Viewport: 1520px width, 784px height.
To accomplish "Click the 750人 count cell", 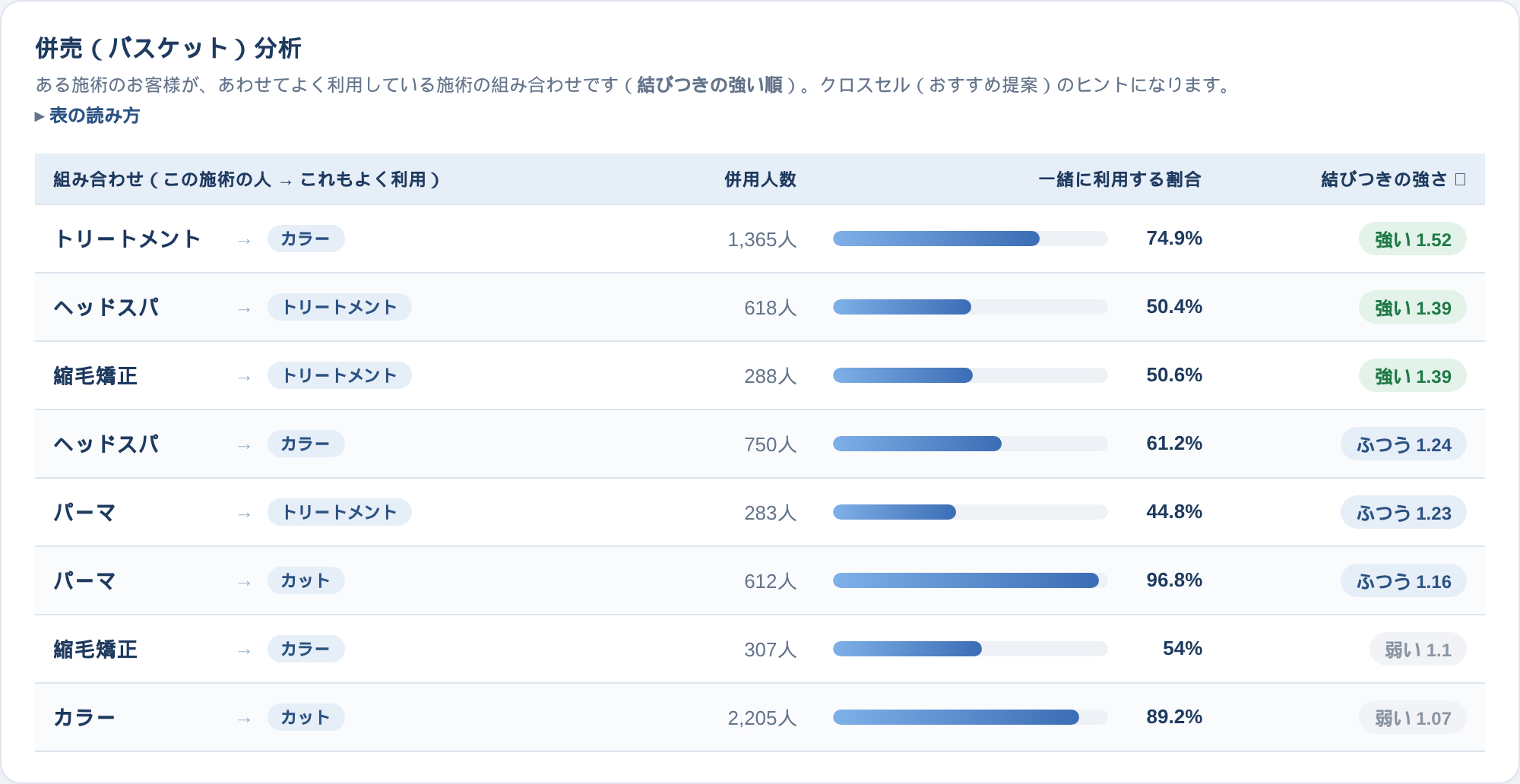I will pyautogui.click(x=770, y=444).
